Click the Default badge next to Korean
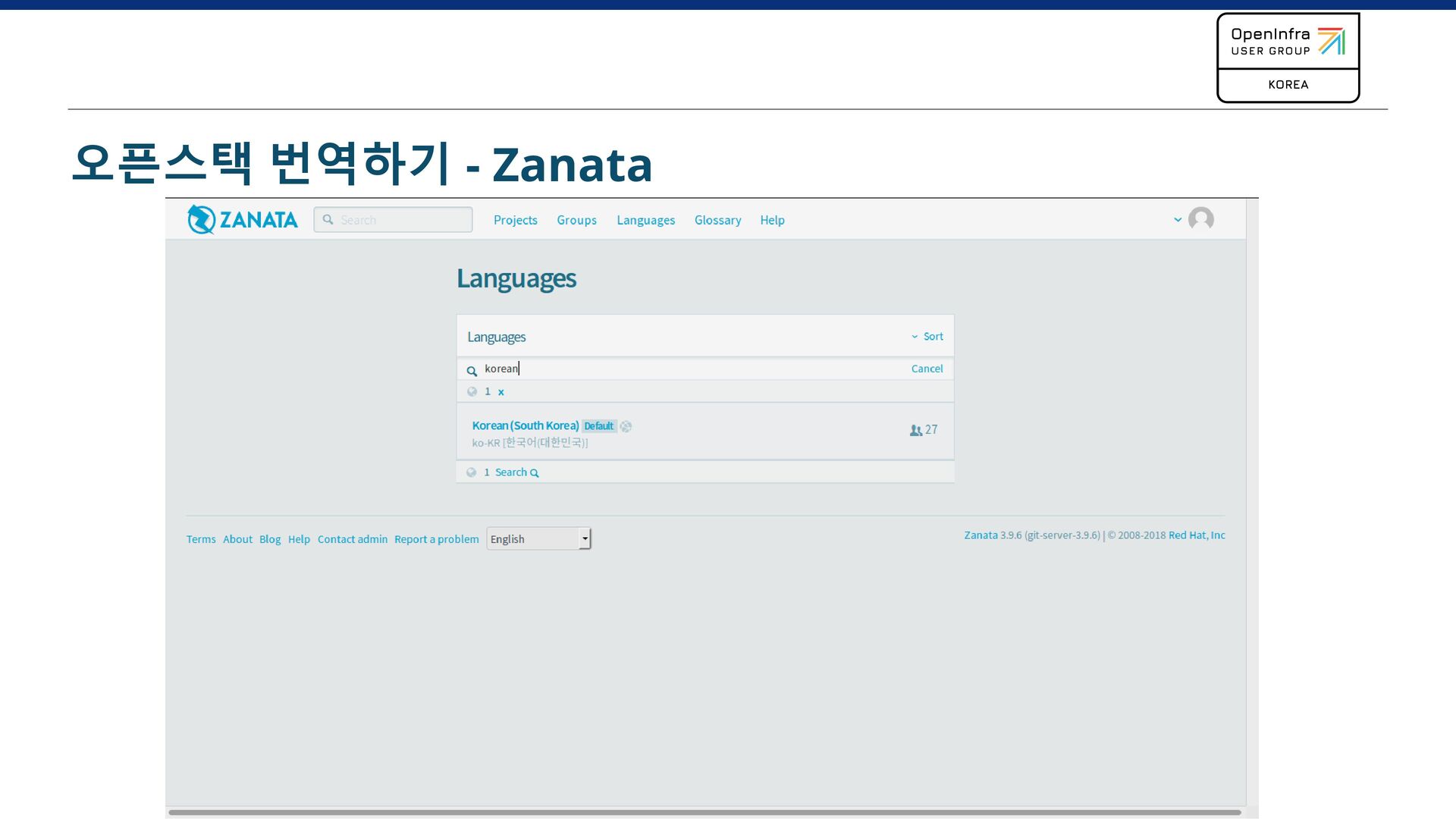The height and width of the screenshot is (819, 1456). pyautogui.click(x=599, y=426)
